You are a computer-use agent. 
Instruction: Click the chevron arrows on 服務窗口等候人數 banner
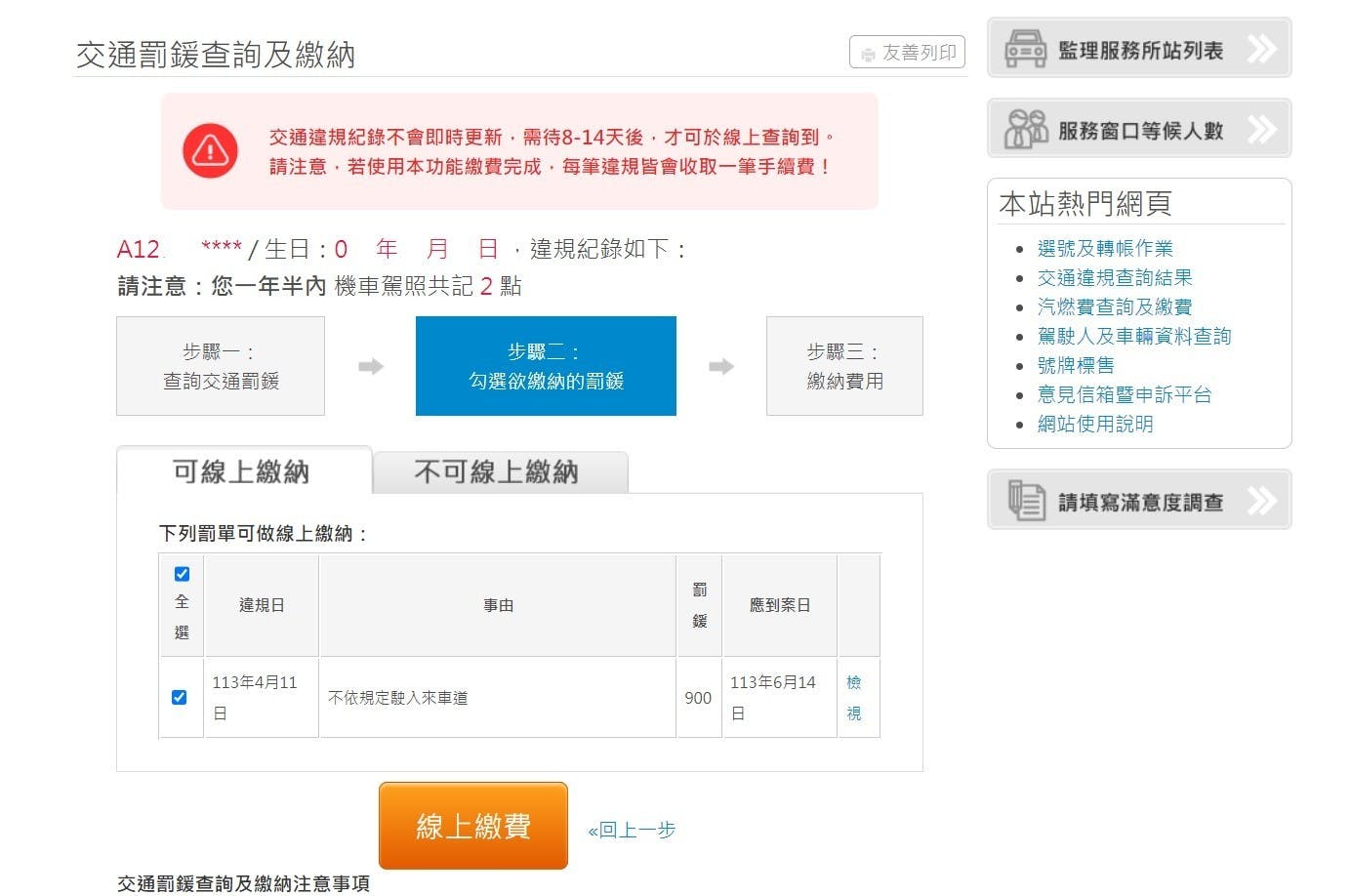1261,129
